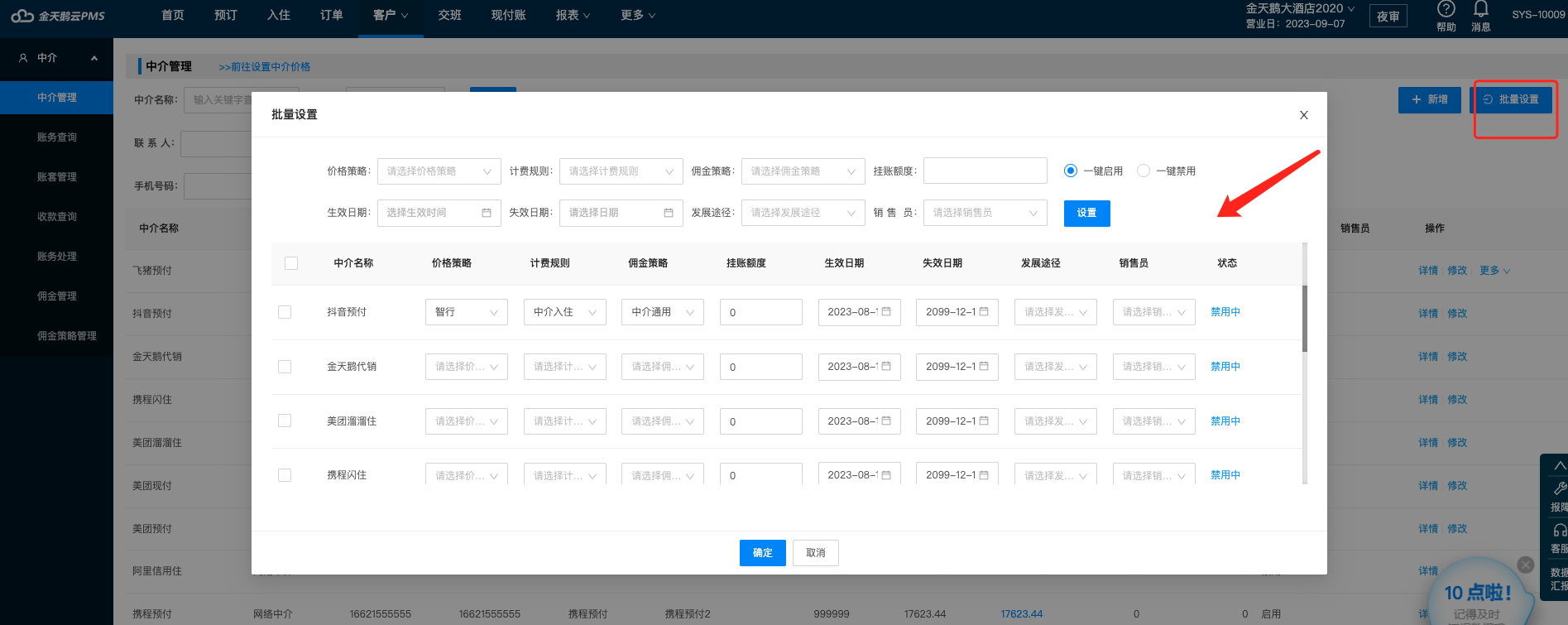Viewport: 1568px width, 625px height.
Task: Check the 美团溜溜住 row checkbox
Action: [x=285, y=421]
